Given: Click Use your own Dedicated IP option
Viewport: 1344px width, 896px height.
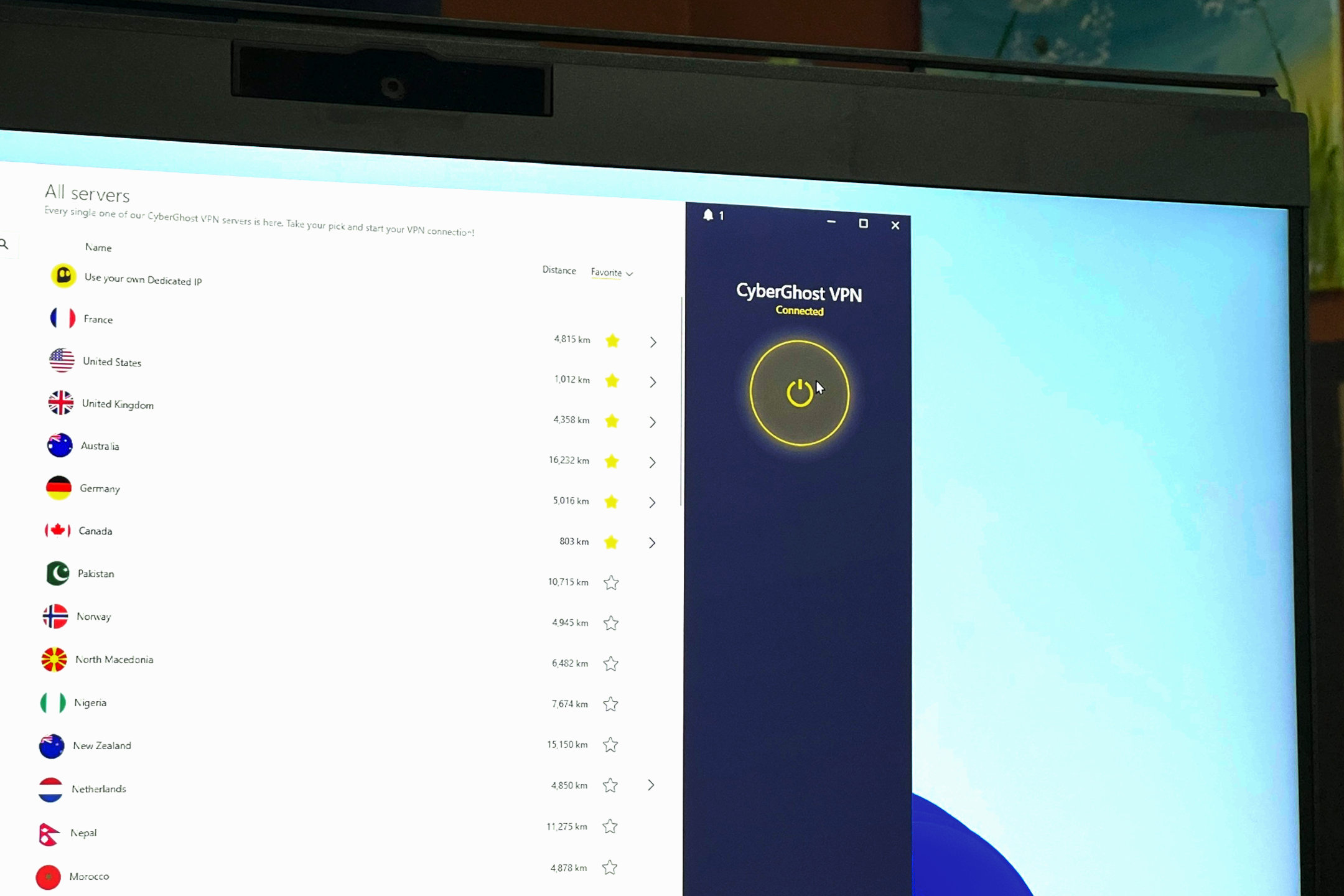Looking at the screenshot, I should click(x=143, y=278).
